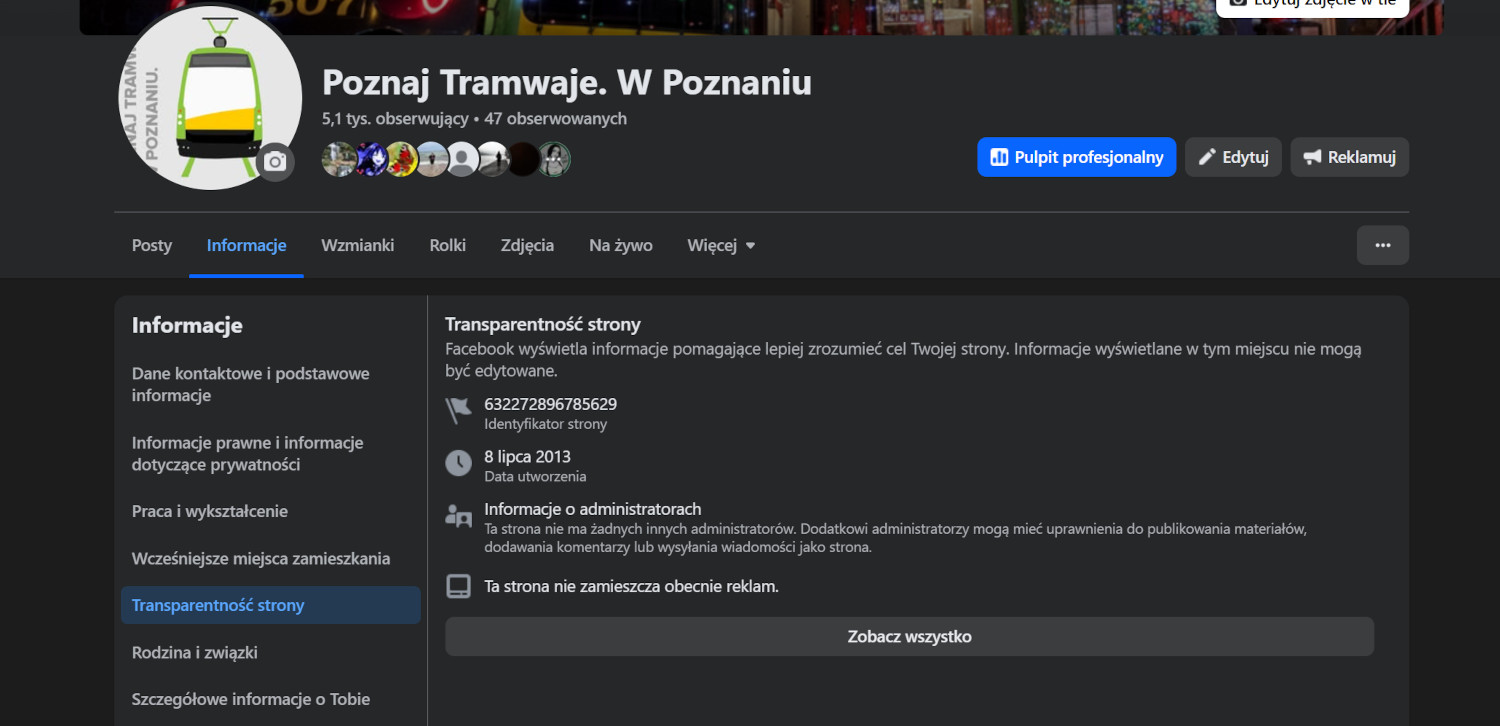Open the Wzmianki tab
The image size is (1500, 726).
click(357, 245)
